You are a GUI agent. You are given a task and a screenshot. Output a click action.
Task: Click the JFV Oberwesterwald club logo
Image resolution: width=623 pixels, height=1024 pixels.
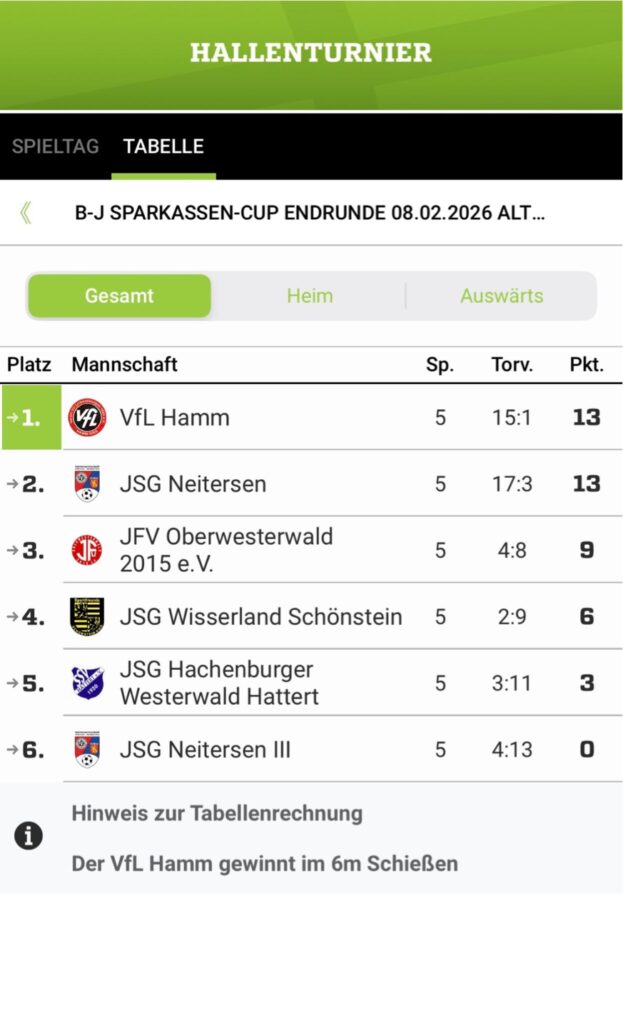point(87,550)
